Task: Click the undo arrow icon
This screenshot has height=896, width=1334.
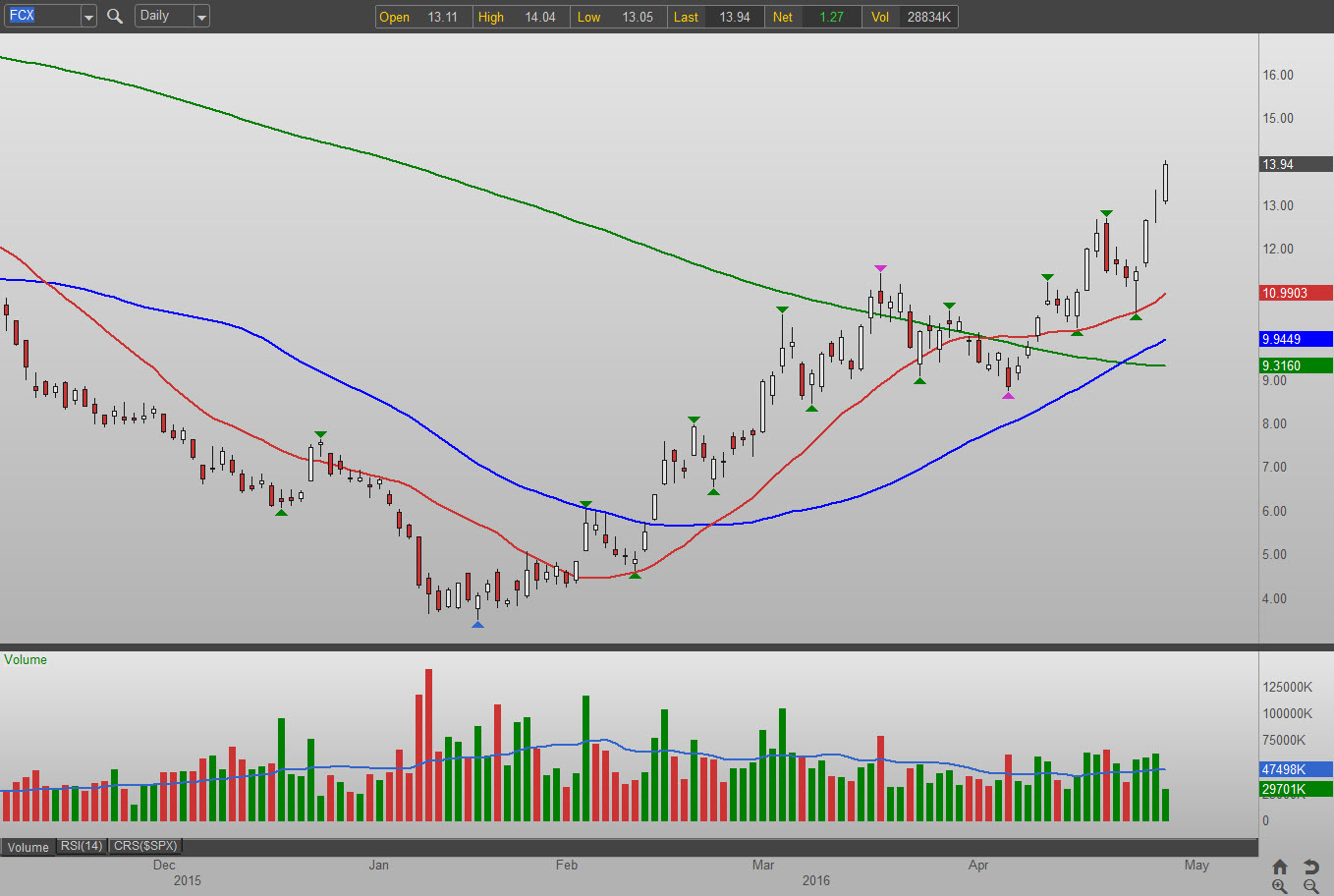Action: coord(1310,867)
